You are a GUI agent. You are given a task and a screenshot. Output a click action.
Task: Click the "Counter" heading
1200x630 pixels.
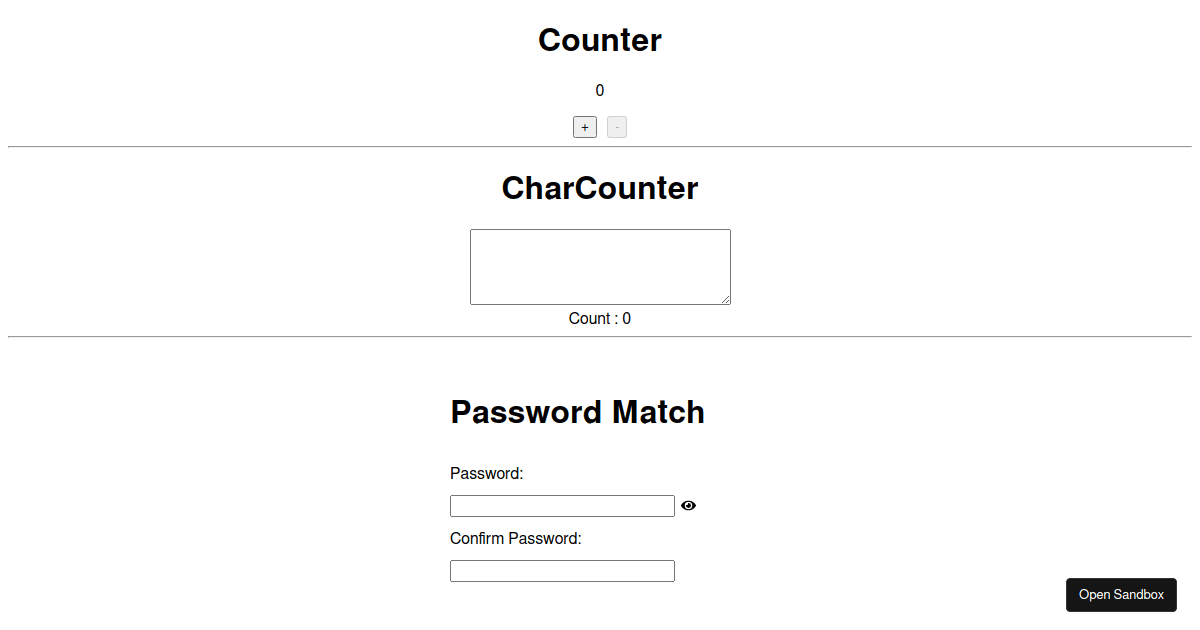tap(600, 40)
